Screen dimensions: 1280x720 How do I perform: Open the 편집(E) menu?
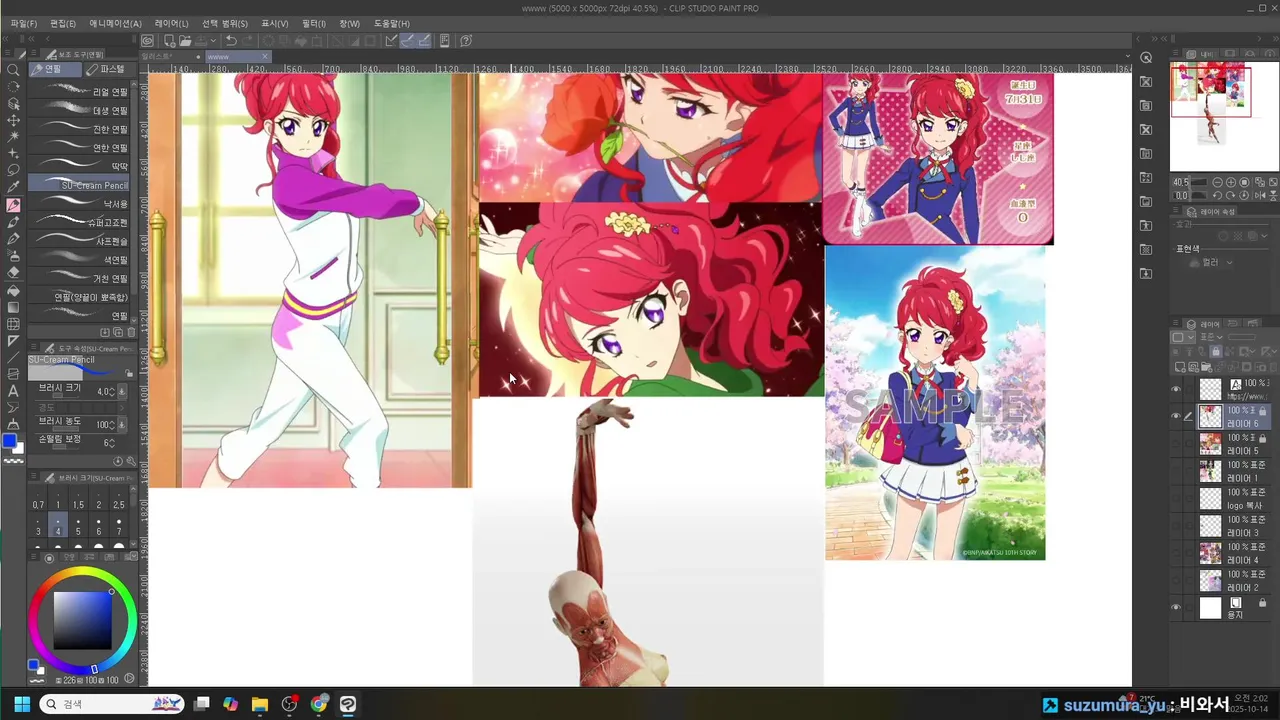point(63,23)
